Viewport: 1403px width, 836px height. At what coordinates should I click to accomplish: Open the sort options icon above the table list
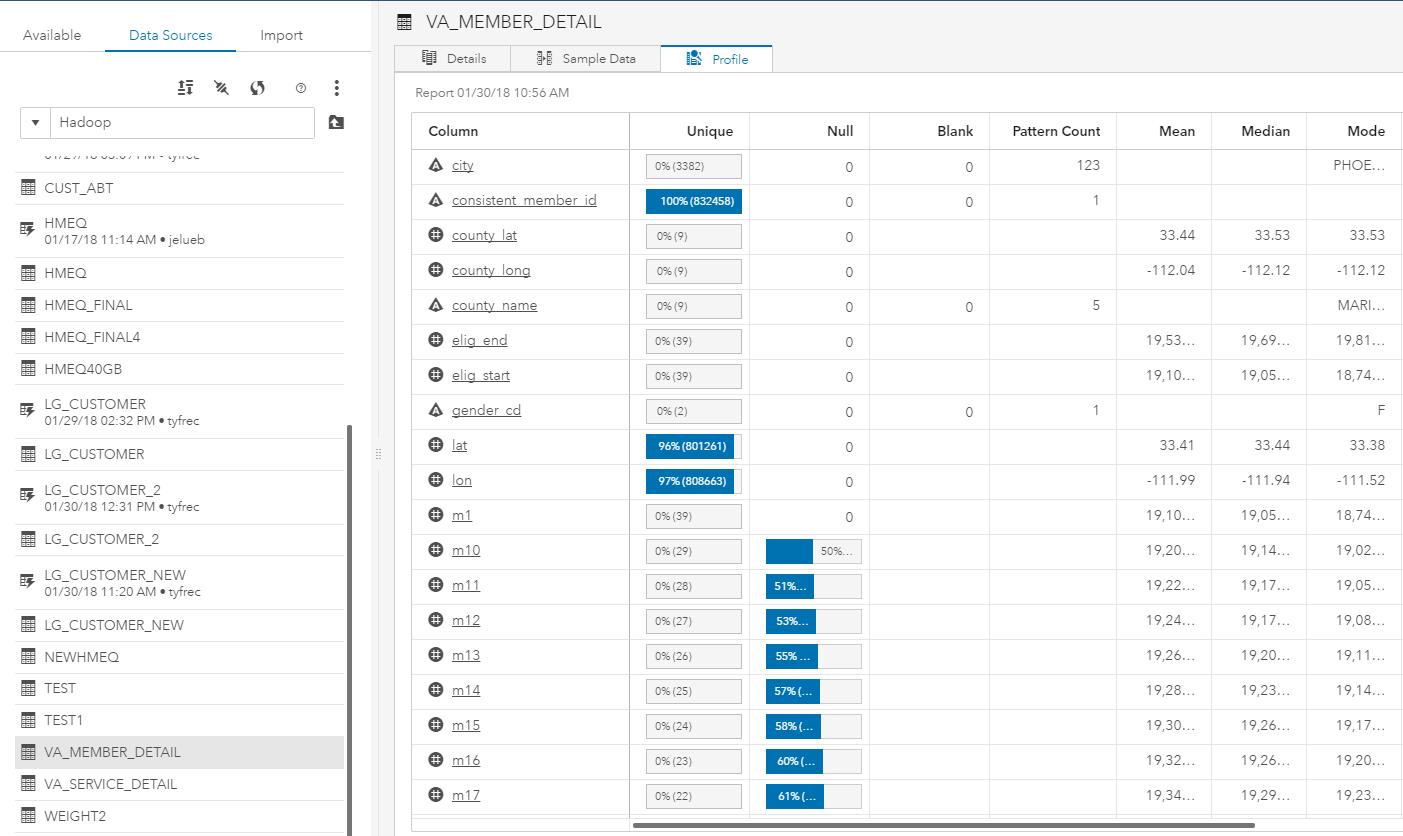pos(185,88)
